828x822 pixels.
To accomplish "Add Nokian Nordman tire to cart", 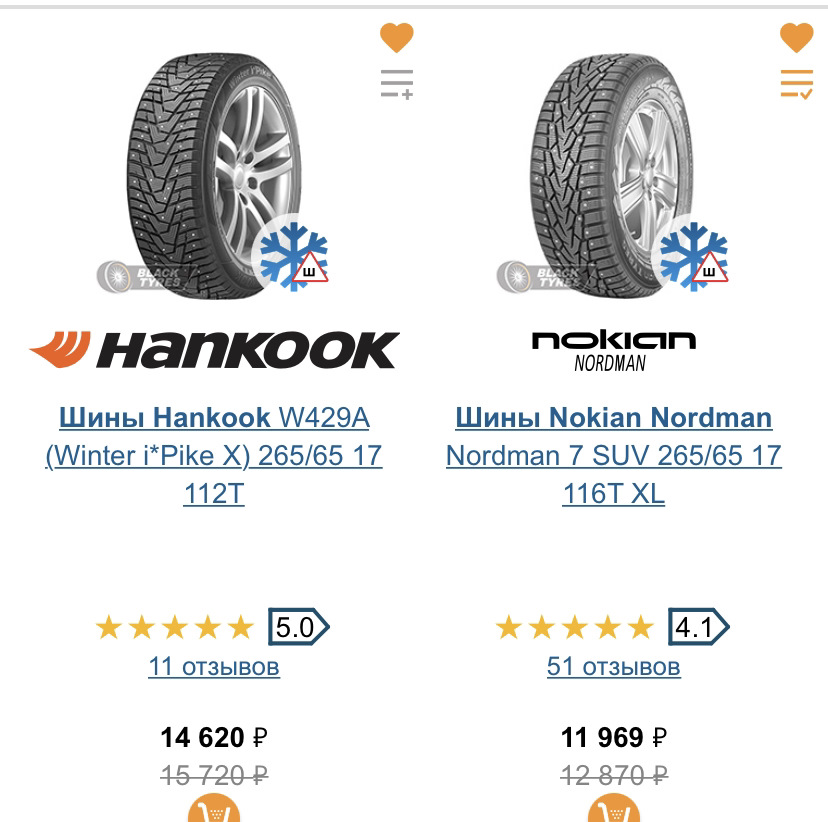I will pos(613,810).
